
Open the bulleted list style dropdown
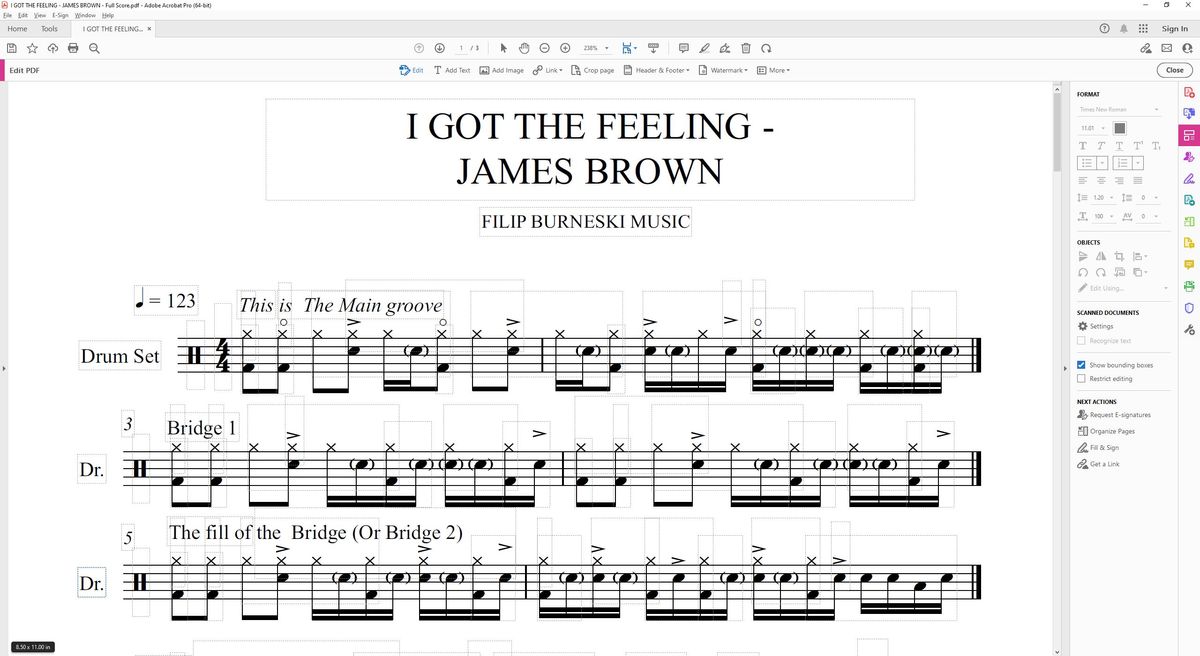[1102, 163]
